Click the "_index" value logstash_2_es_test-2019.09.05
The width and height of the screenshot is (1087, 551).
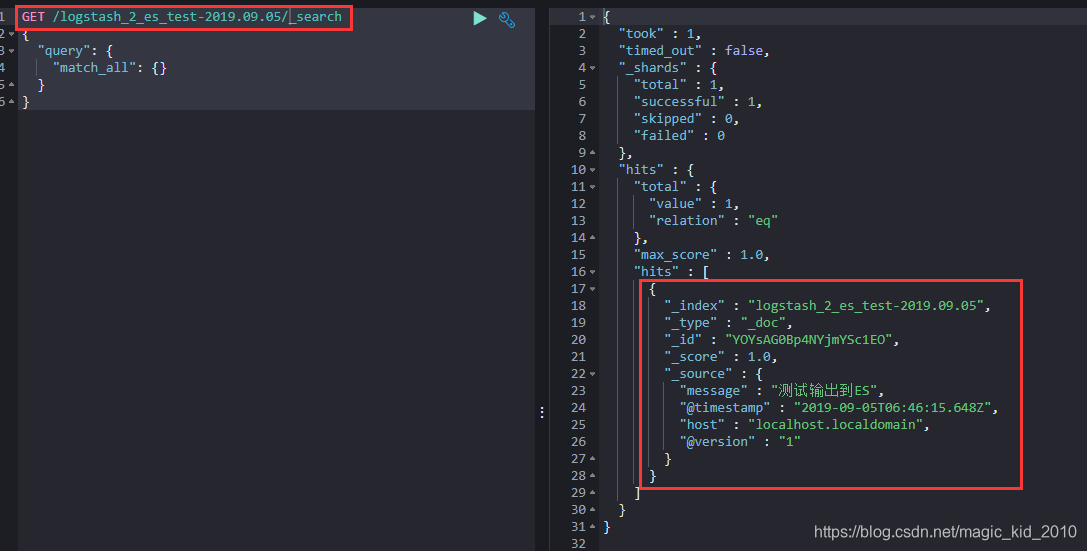(x=866, y=306)
